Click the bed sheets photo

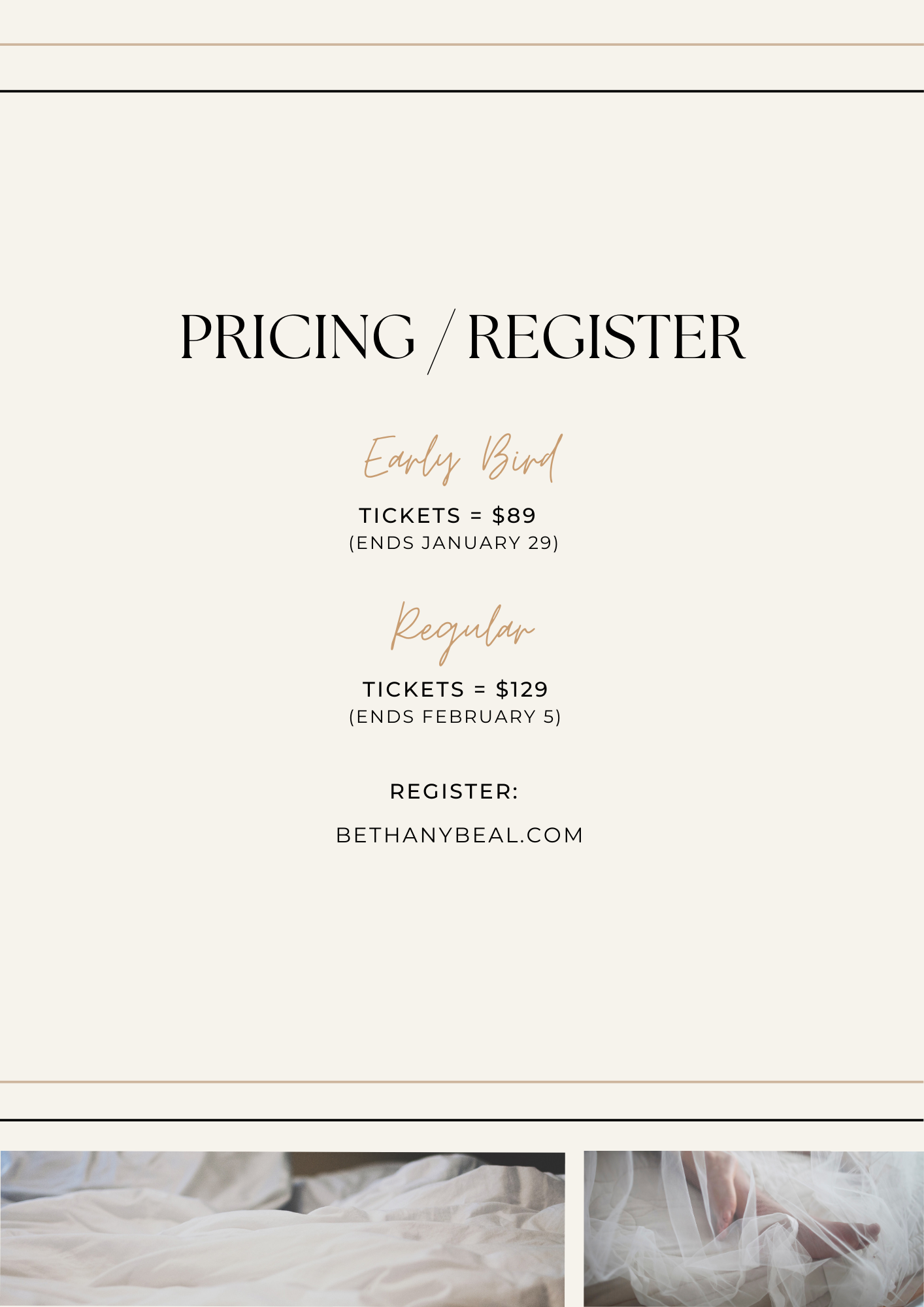[x=282, y=1229]
